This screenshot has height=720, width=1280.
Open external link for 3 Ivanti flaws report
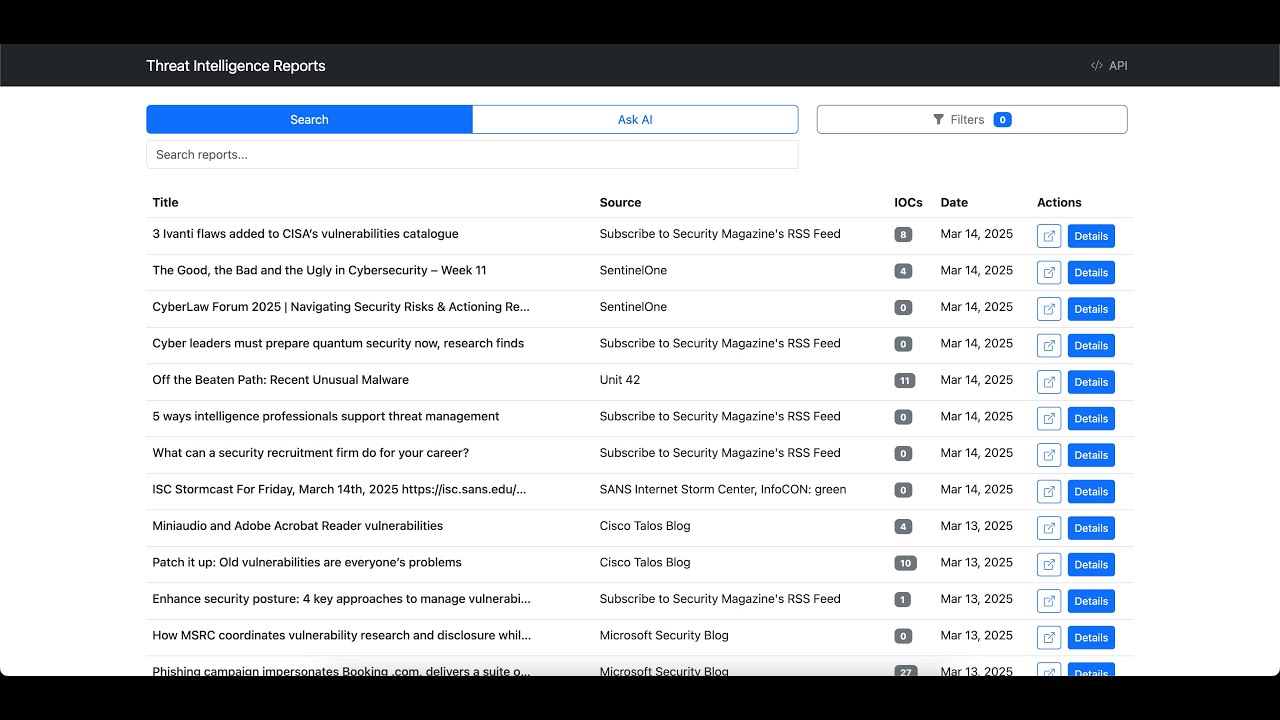click(x=1049, y=236)
